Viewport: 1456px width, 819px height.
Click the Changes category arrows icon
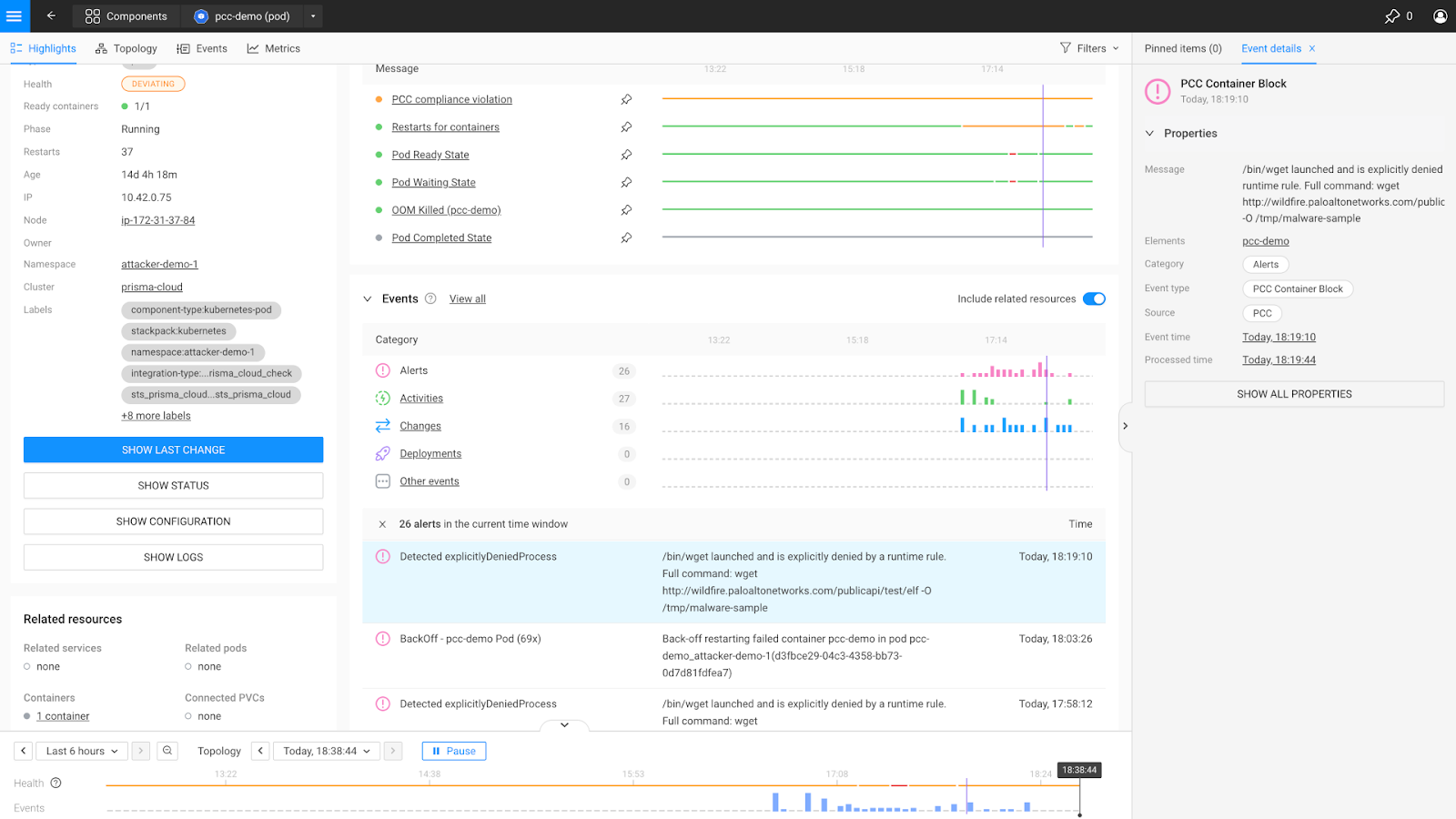[x=382, y=426]
